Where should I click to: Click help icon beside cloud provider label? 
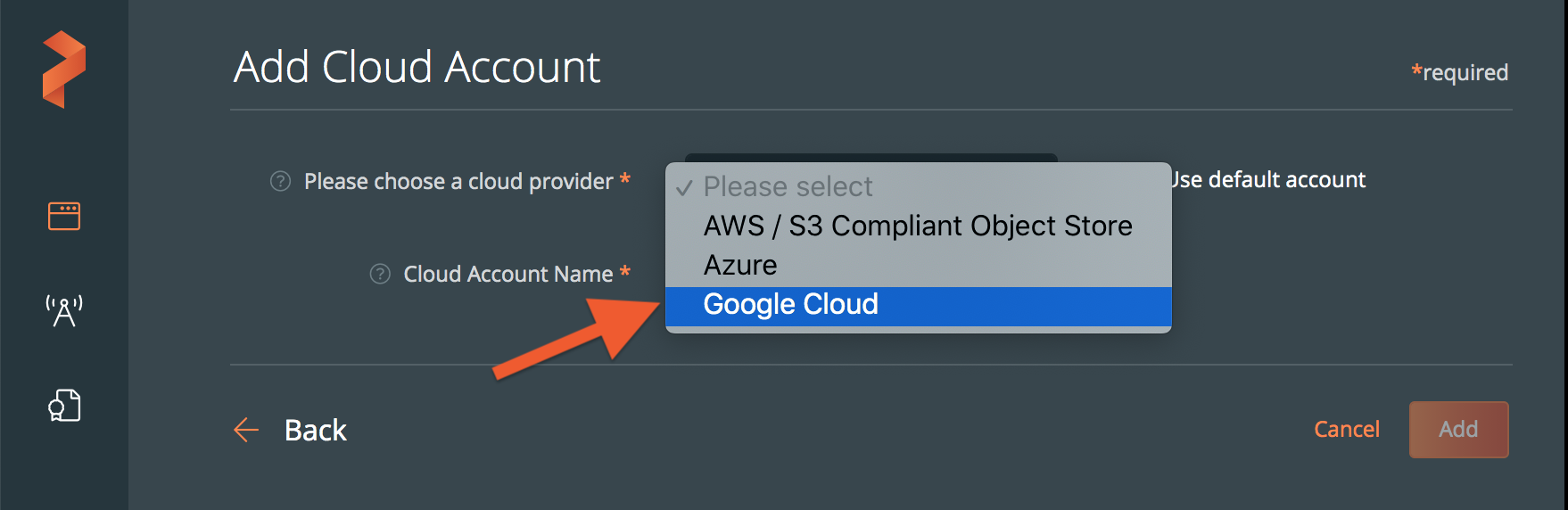coord(280,181)
